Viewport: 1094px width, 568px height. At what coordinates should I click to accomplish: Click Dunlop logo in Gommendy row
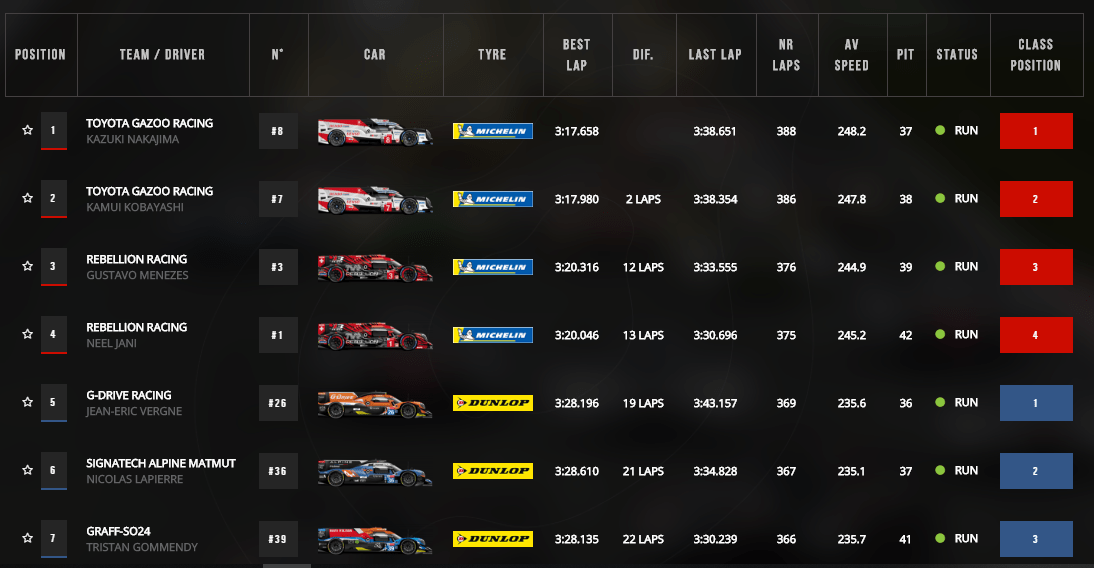click(493, 539)
